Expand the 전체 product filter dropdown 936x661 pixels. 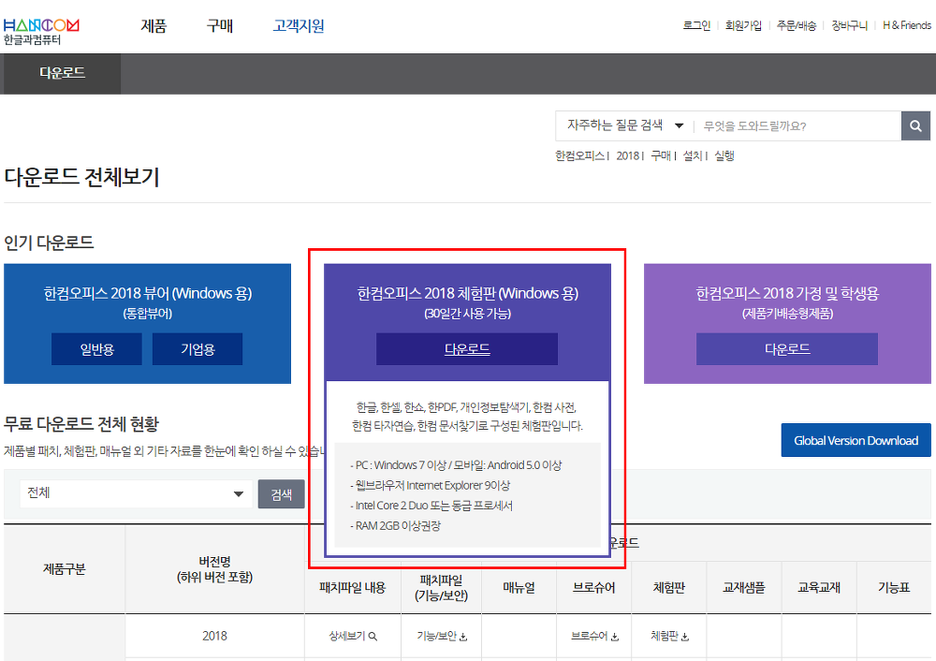136,493
